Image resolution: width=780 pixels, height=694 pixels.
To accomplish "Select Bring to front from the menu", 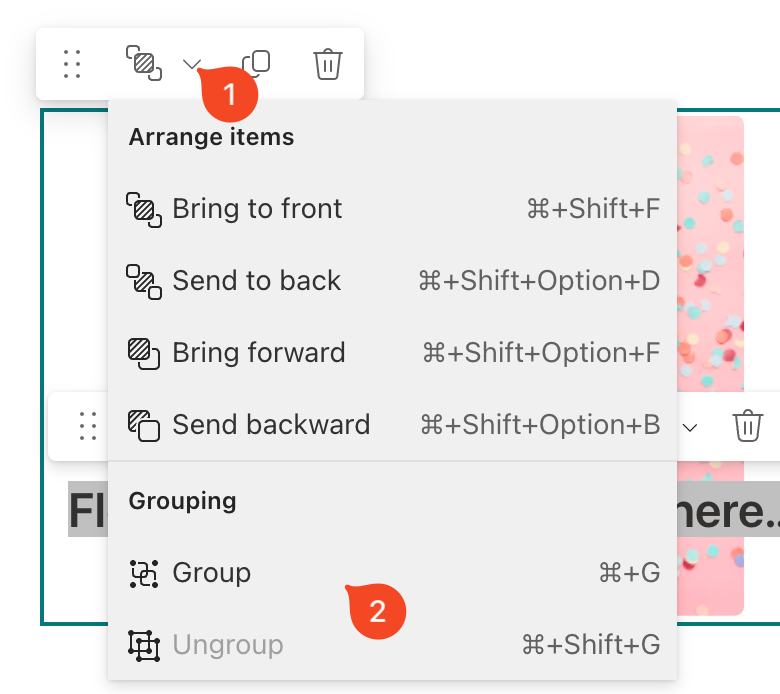I will click(257, 209).
